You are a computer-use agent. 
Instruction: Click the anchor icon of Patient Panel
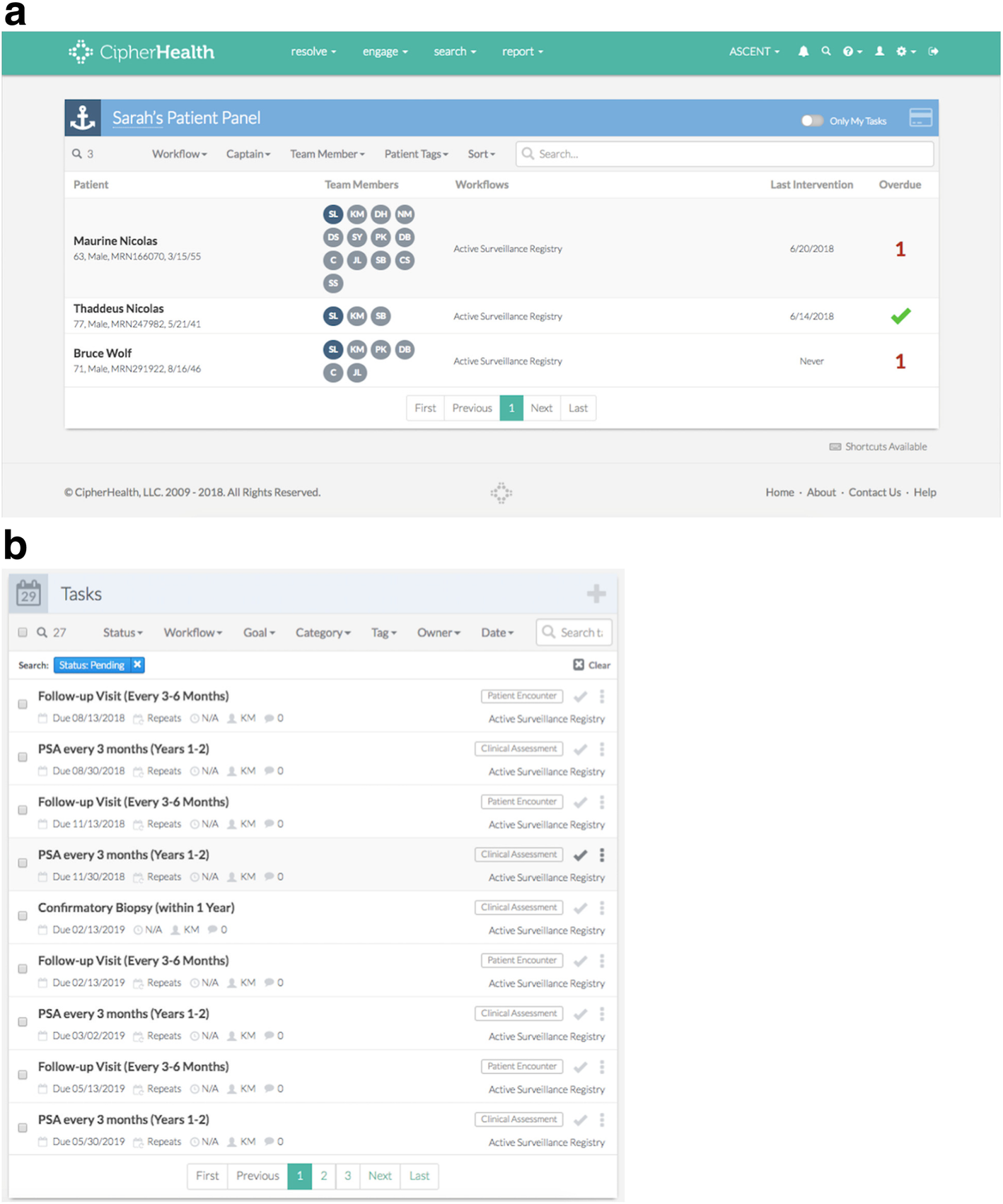83,117
